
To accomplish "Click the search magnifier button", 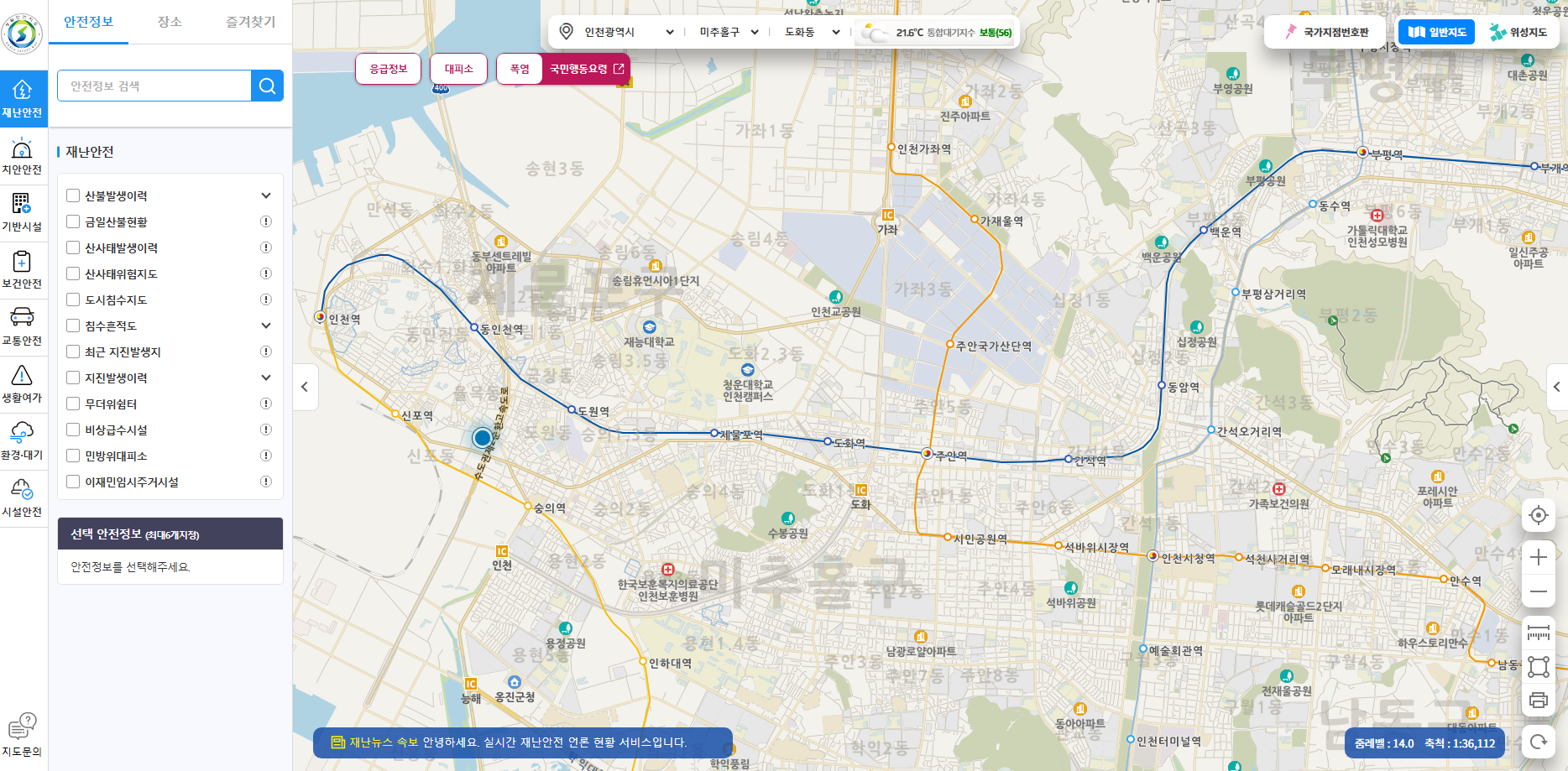I will tap(267, 86).
